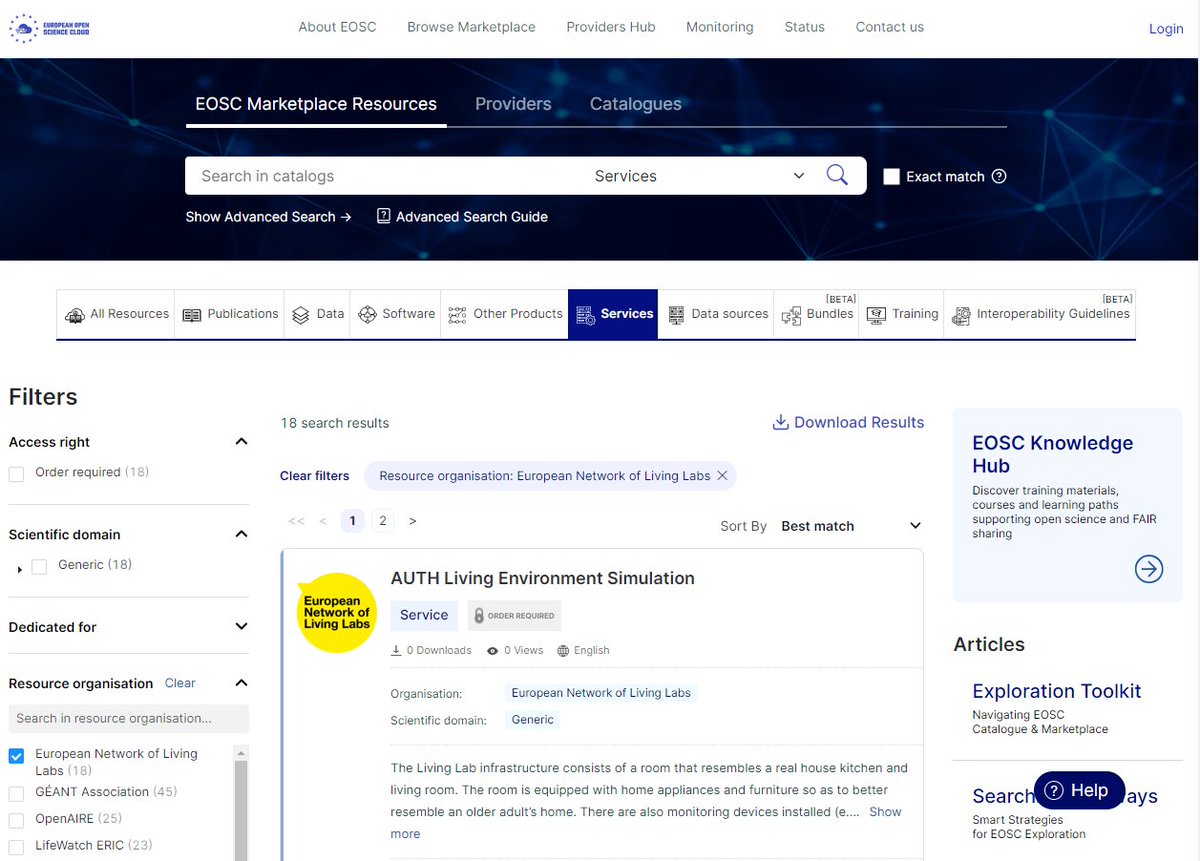1200x861 pixels.
Task: Expand the Generic domain tree arrow
Action: (20, 569)
